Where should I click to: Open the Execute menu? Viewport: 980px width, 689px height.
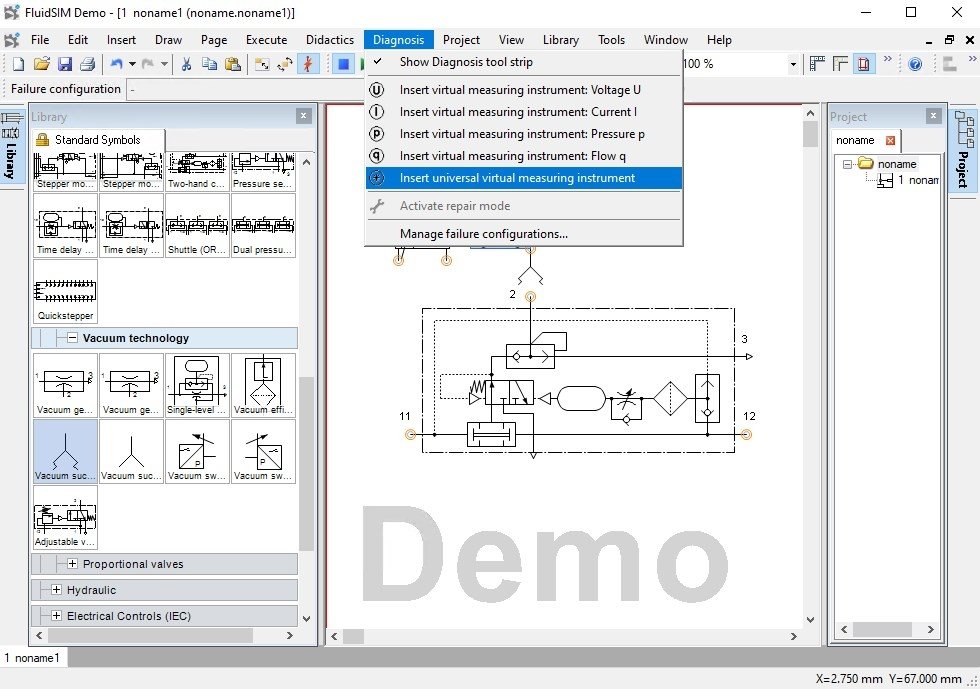[x=266, y=40]
